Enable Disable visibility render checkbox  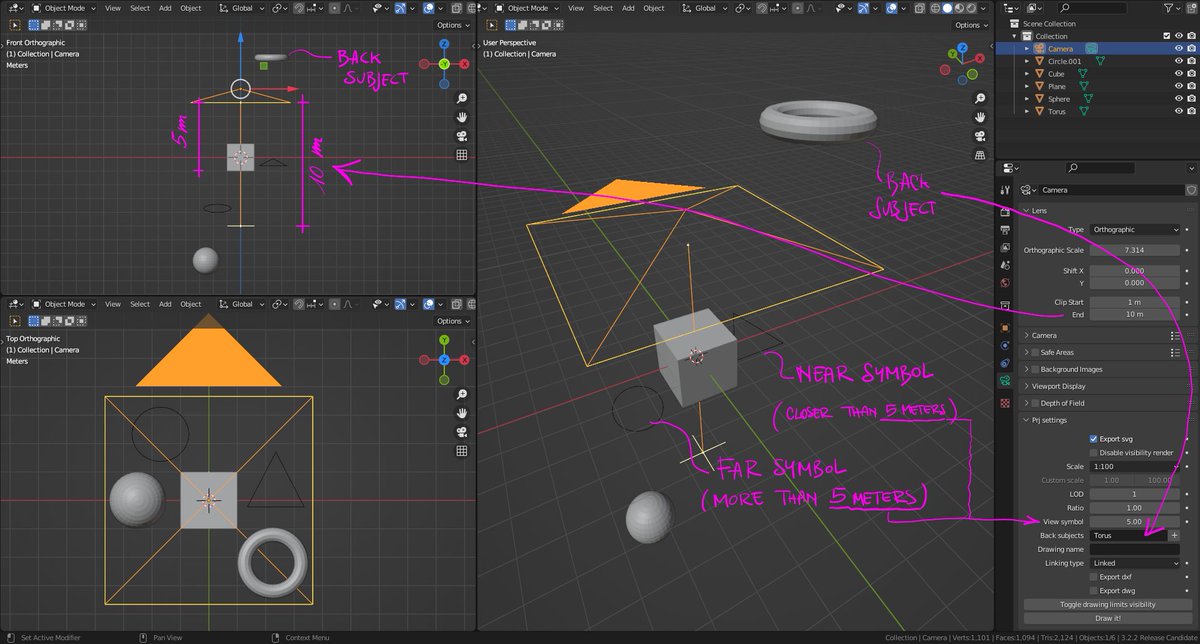pos(1093,452)
